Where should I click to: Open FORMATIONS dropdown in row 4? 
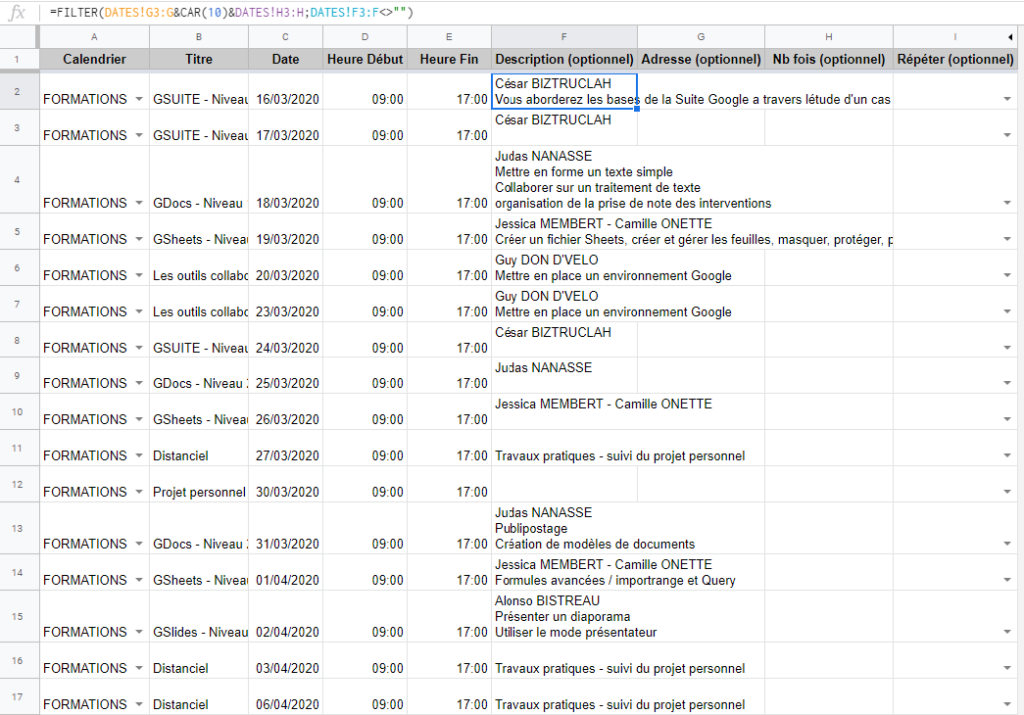coord(139,203)
